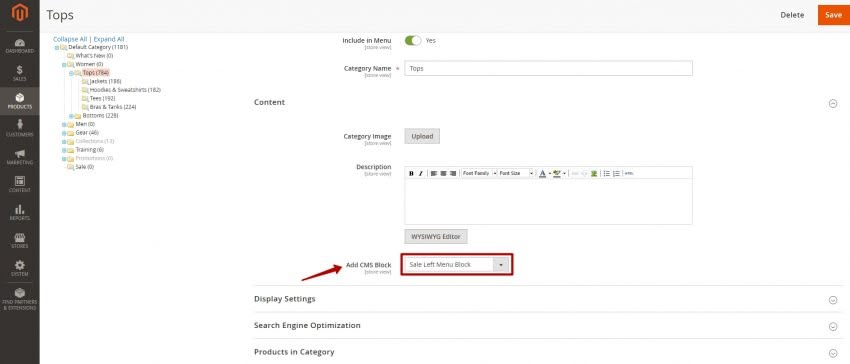Viewport: 850px width, 364px height.
Task: Open the Products sidebar menu
Action: (20, 101)
